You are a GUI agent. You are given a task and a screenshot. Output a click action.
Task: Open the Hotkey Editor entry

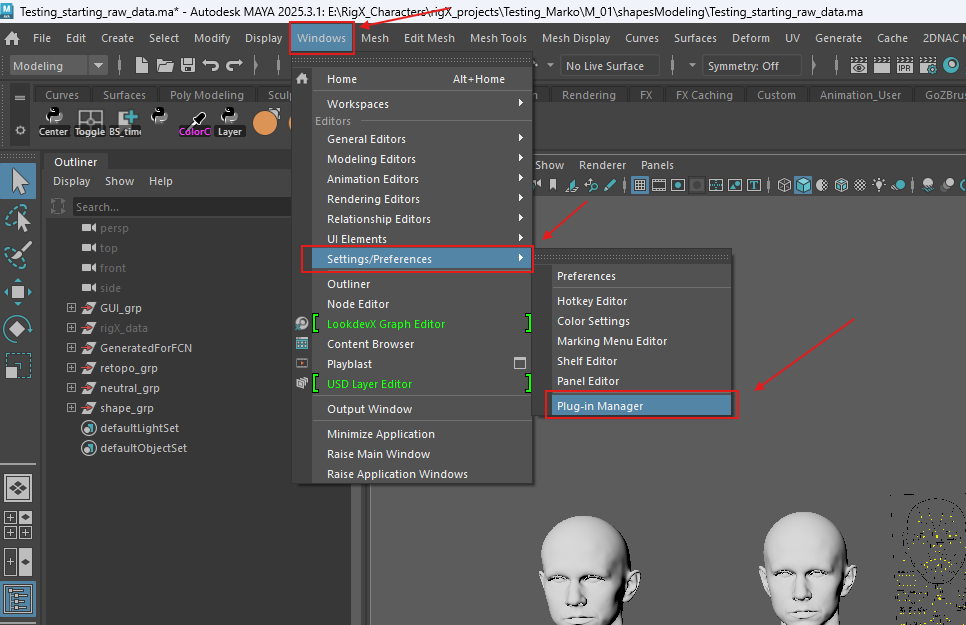pos(592,301)
